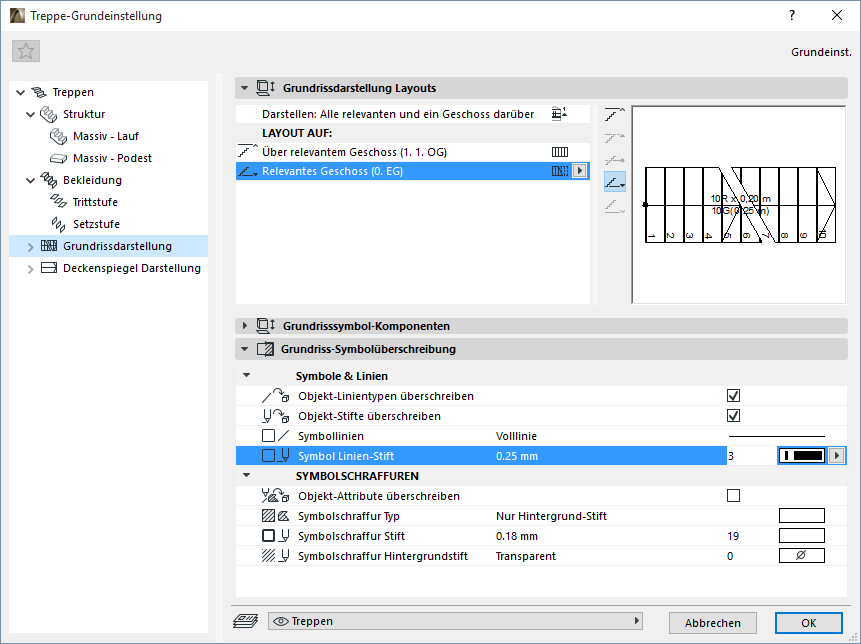The image size is (861, 644).
Task: Collapse the Symbole & Linien group
Action: [x=247, y=376]
